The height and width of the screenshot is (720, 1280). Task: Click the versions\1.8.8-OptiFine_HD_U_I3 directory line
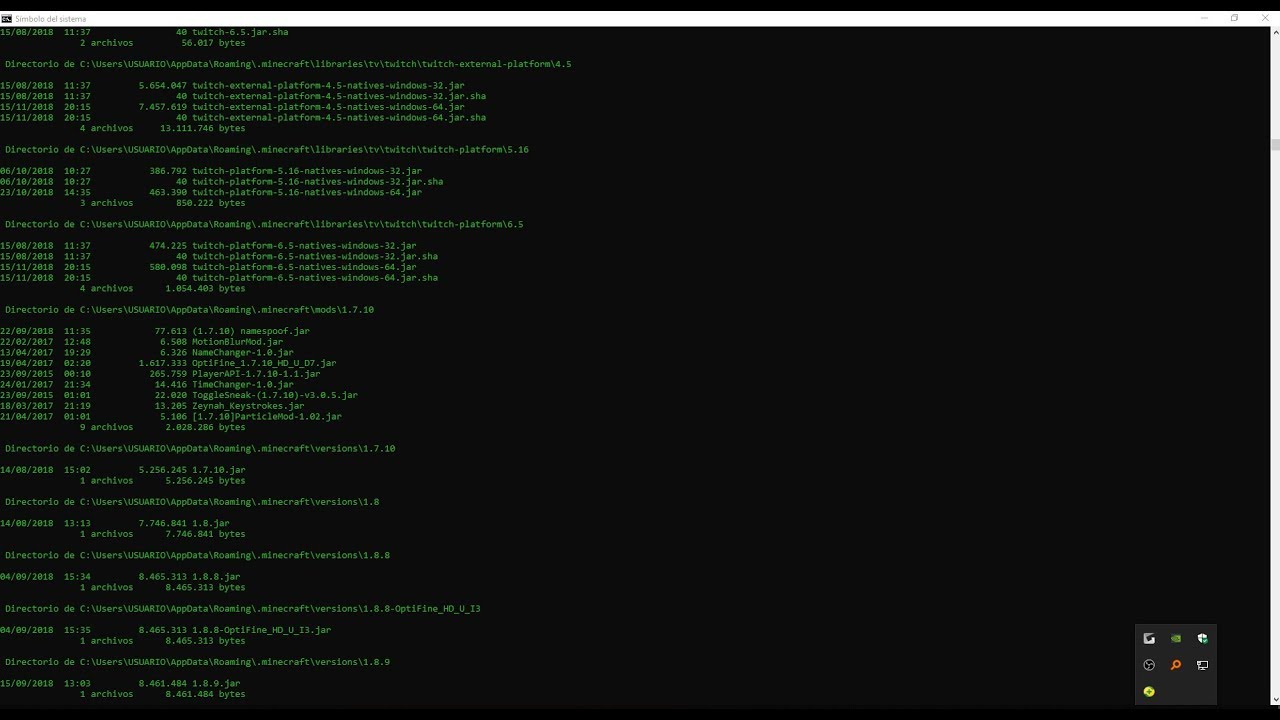(243, 609)
